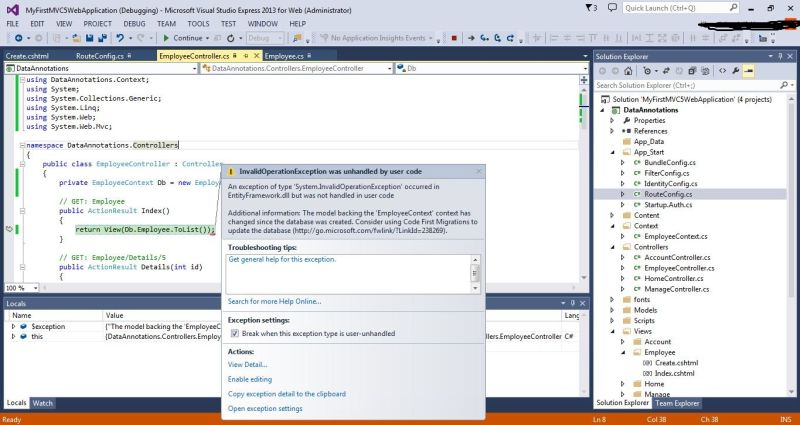This screenshot has width=800, height=425.
Task: Click the Troubleshooting tips scrollbar thumb
Action: point(475,273)
